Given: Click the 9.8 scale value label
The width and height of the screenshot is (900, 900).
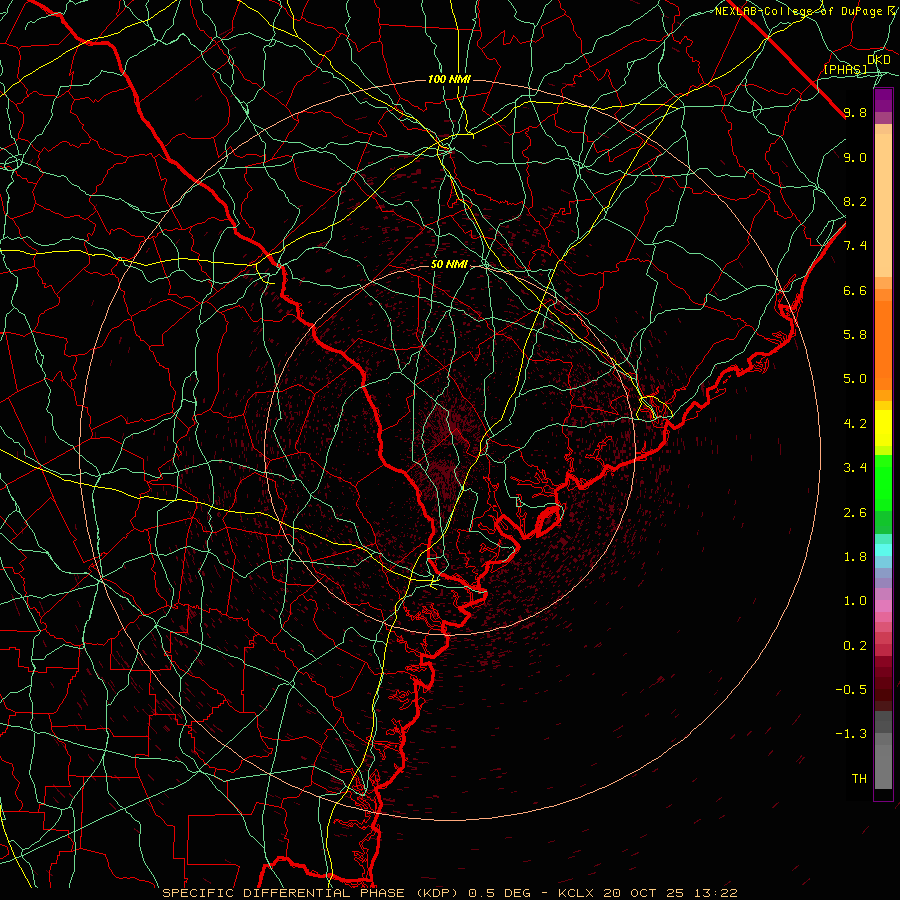Looking at the screenshot, I should (855, 112).
